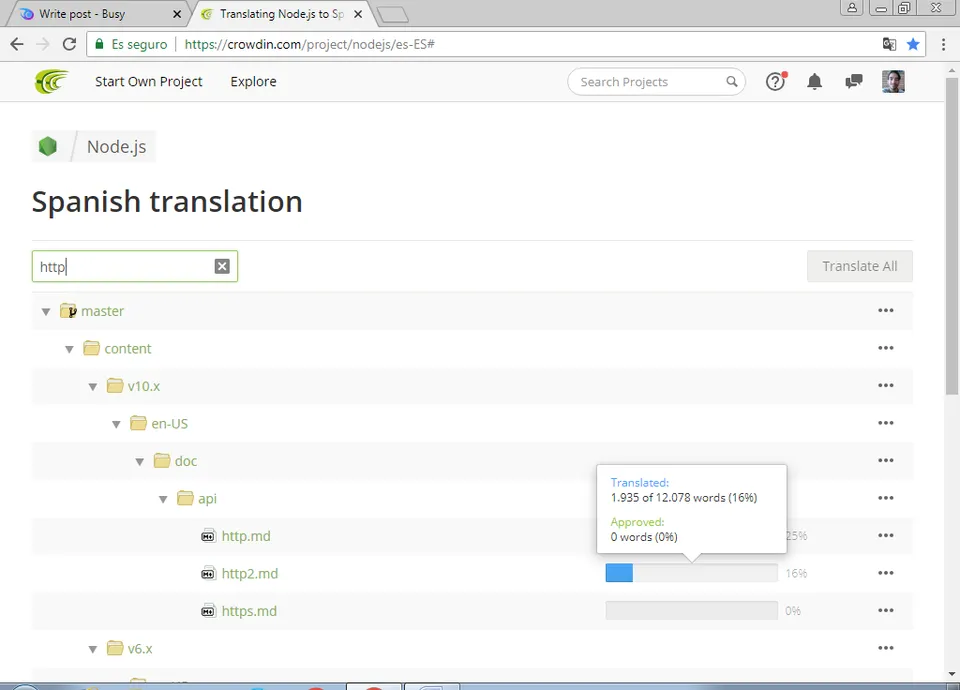Open the Explore menu item
This screenshot has width=960, height=690.
click(x=253, y=81)
